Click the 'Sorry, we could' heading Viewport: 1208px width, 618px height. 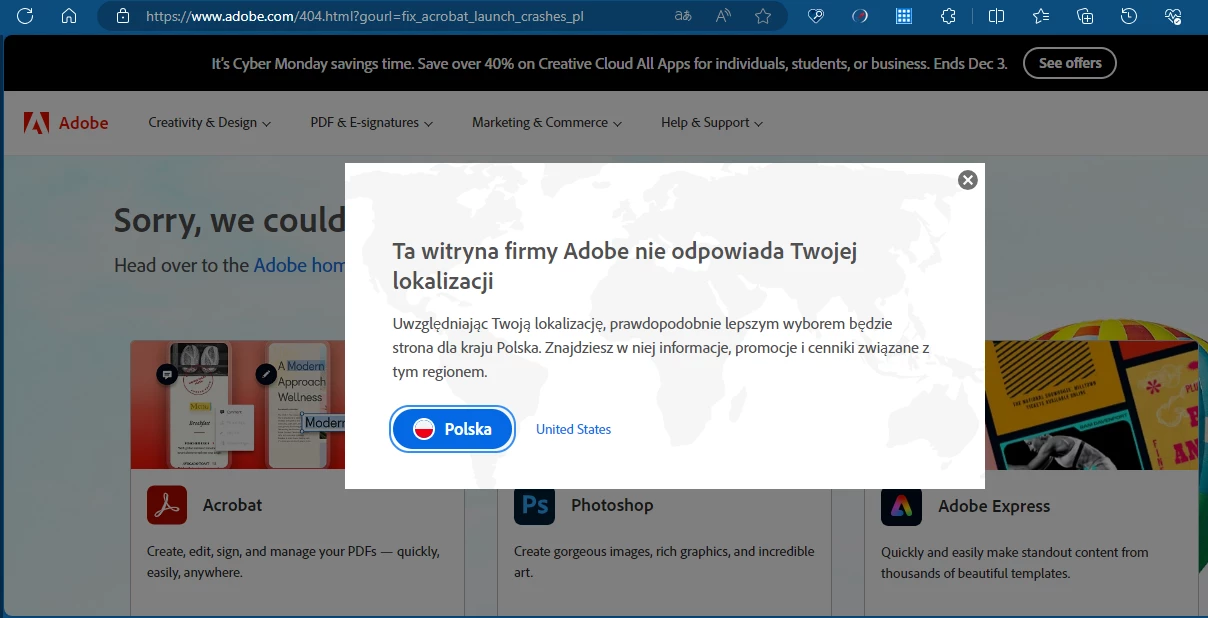pos(229,220)
